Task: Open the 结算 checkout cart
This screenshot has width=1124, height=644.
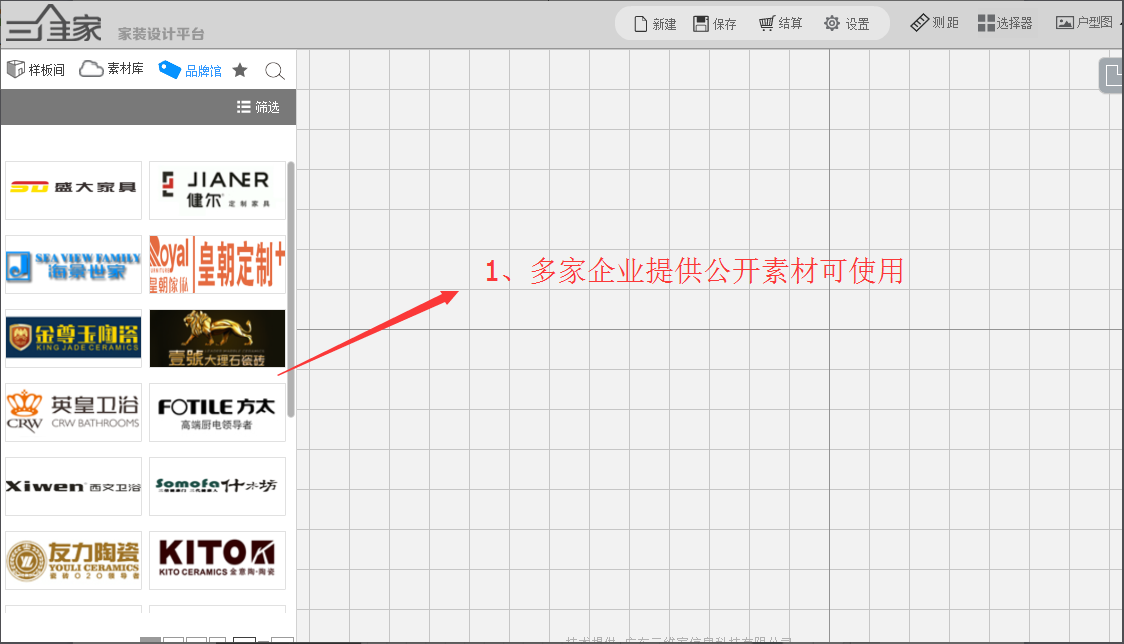Action: coord(781,24)
